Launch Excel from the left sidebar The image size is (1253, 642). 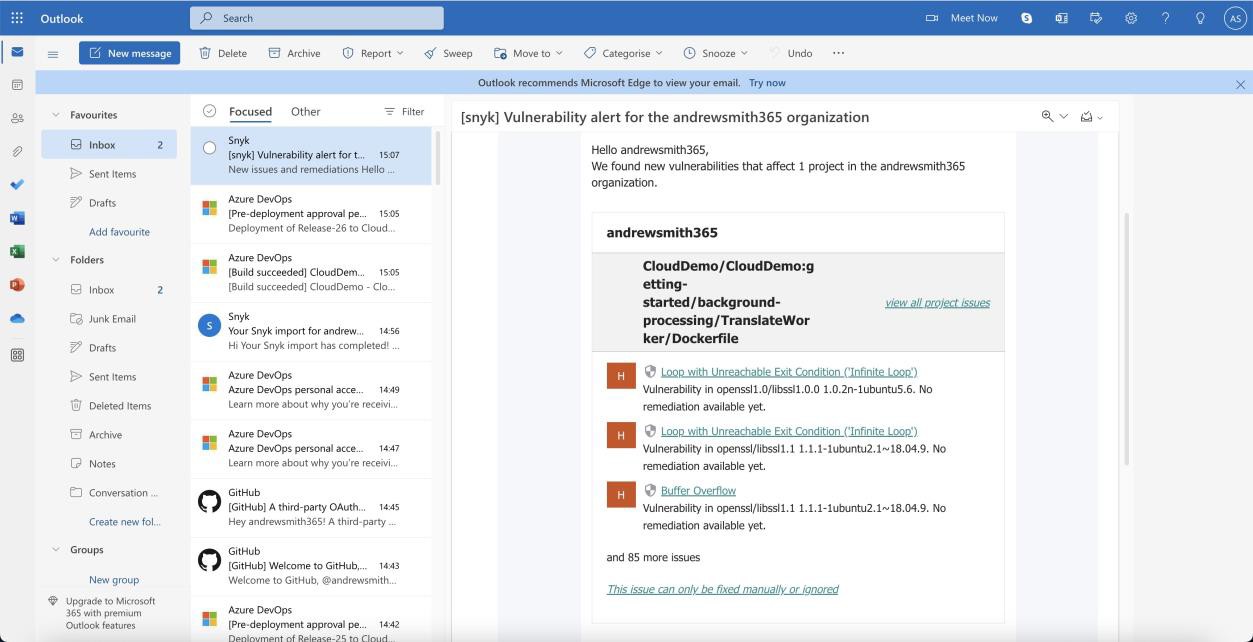pyautogui.click(x=16, y=249)
